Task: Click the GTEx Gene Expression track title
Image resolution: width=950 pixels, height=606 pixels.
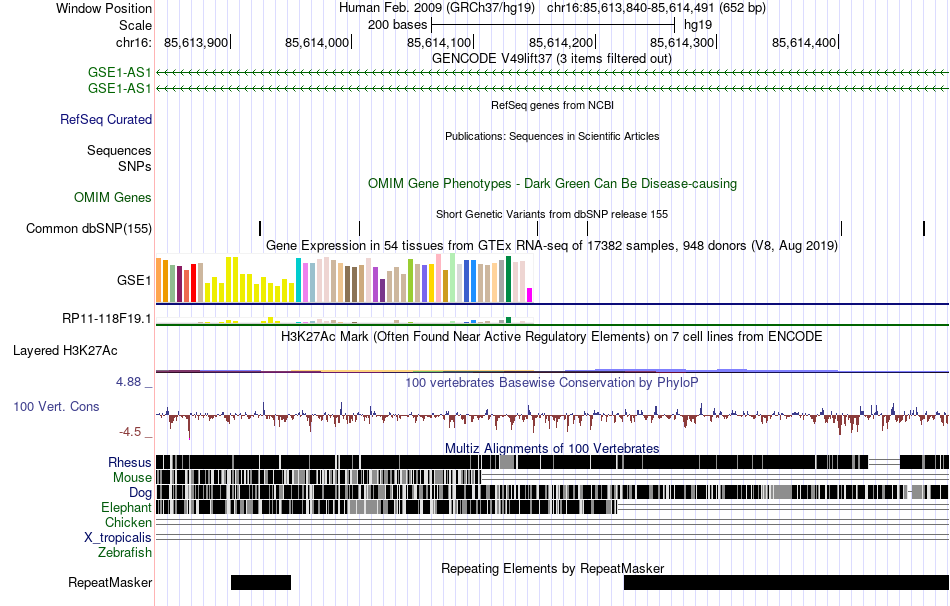Action: coord(552,245)
